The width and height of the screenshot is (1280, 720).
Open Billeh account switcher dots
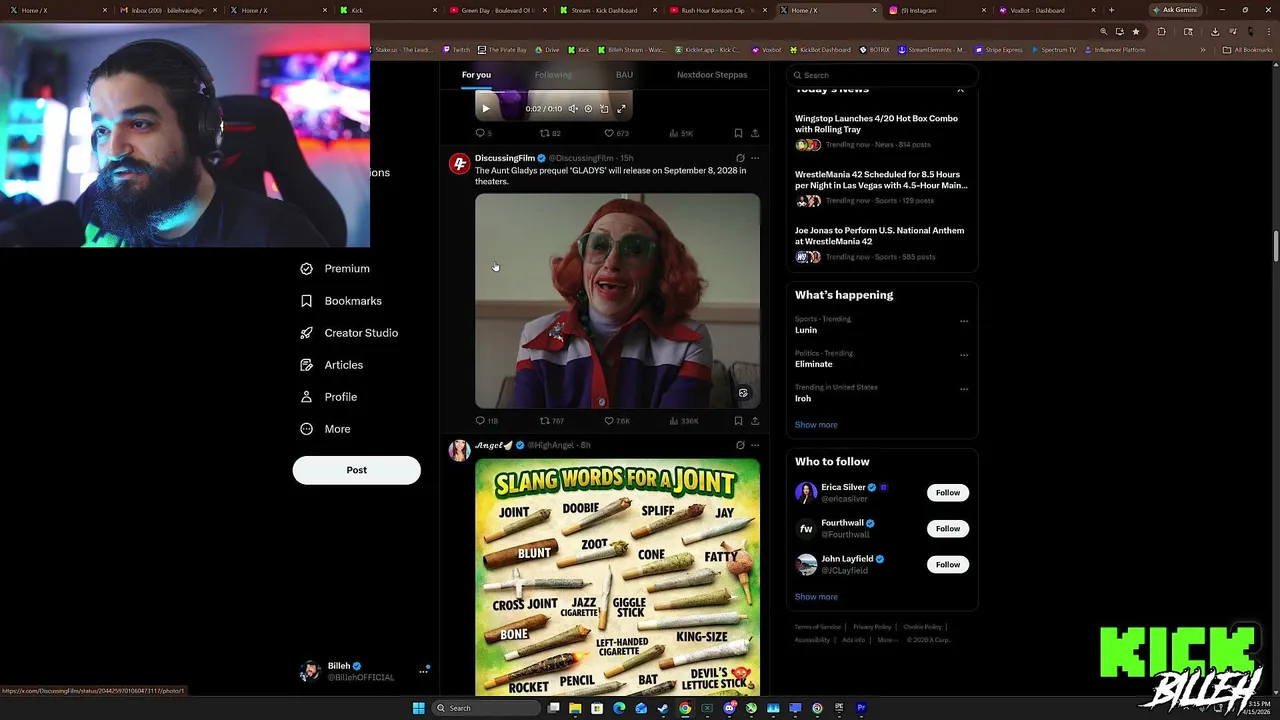pyautogui.click(x=423, y=671)
